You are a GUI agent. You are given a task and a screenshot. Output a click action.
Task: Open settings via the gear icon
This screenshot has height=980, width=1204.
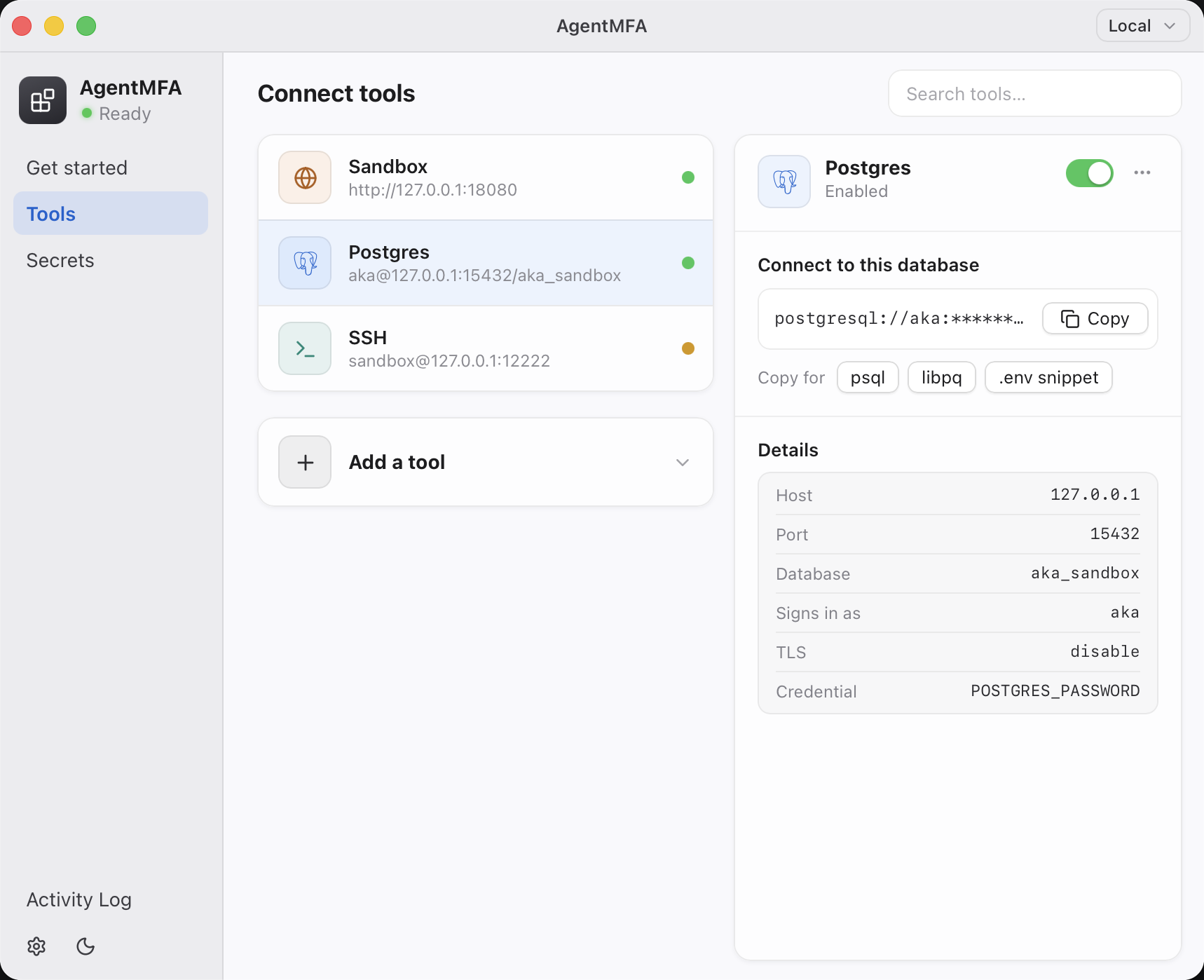point(36,946)
